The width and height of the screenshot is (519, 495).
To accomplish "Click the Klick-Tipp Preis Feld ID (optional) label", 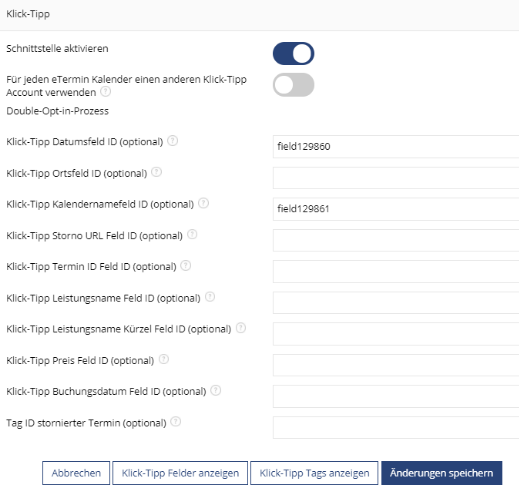I will [80, 360].
